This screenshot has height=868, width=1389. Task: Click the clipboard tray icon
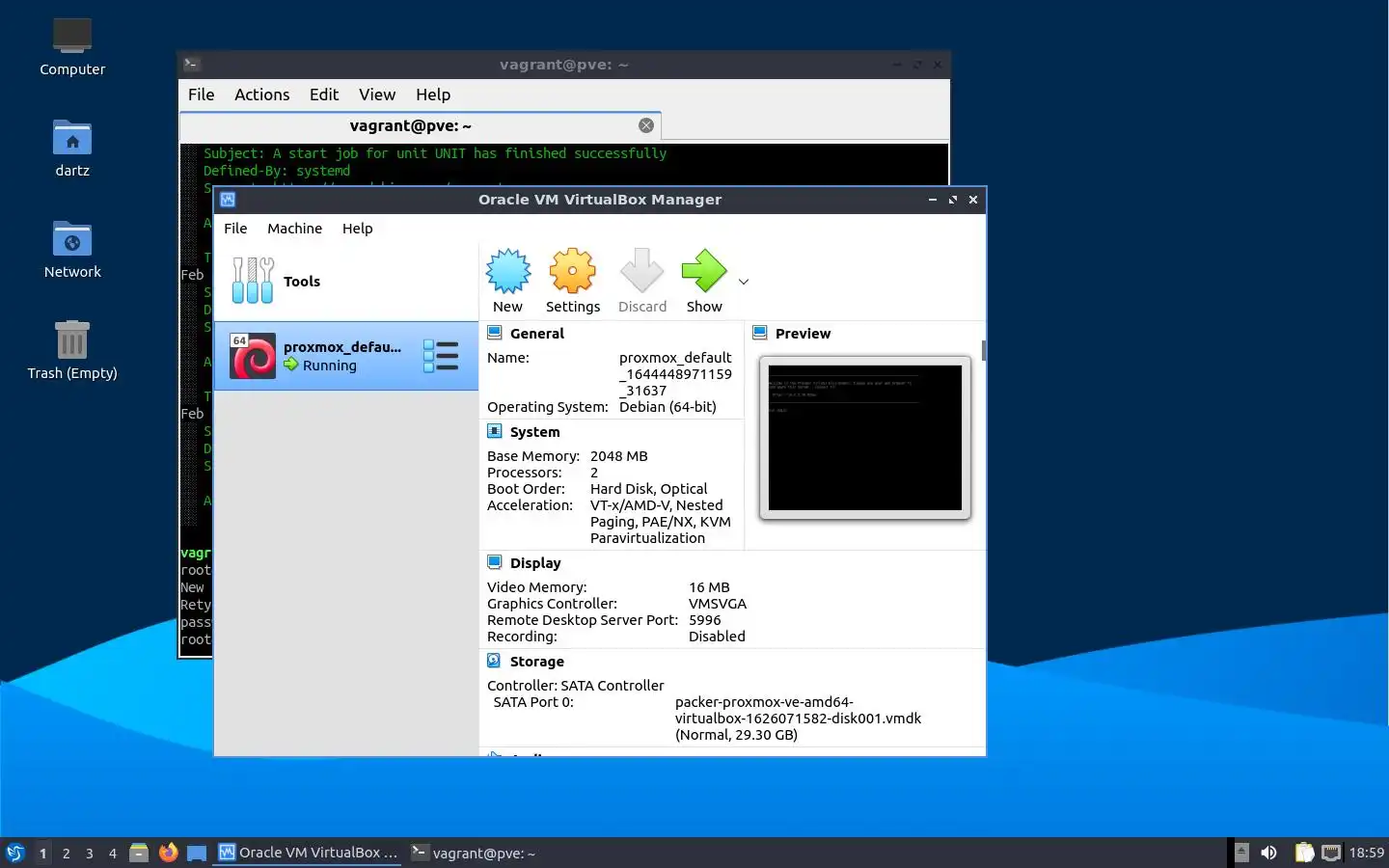point(1303,853)
